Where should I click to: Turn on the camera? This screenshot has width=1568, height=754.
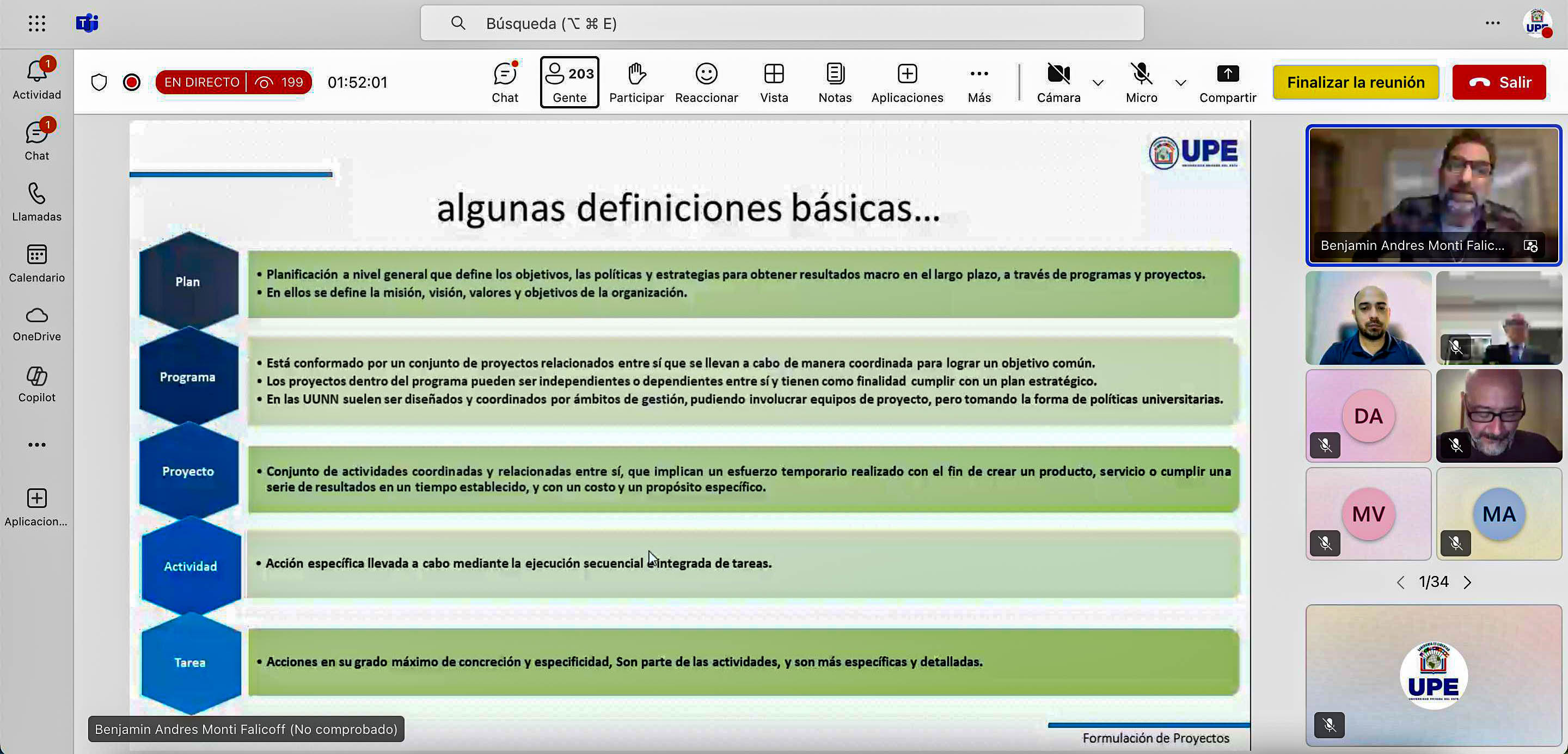tap(1058, 82)
